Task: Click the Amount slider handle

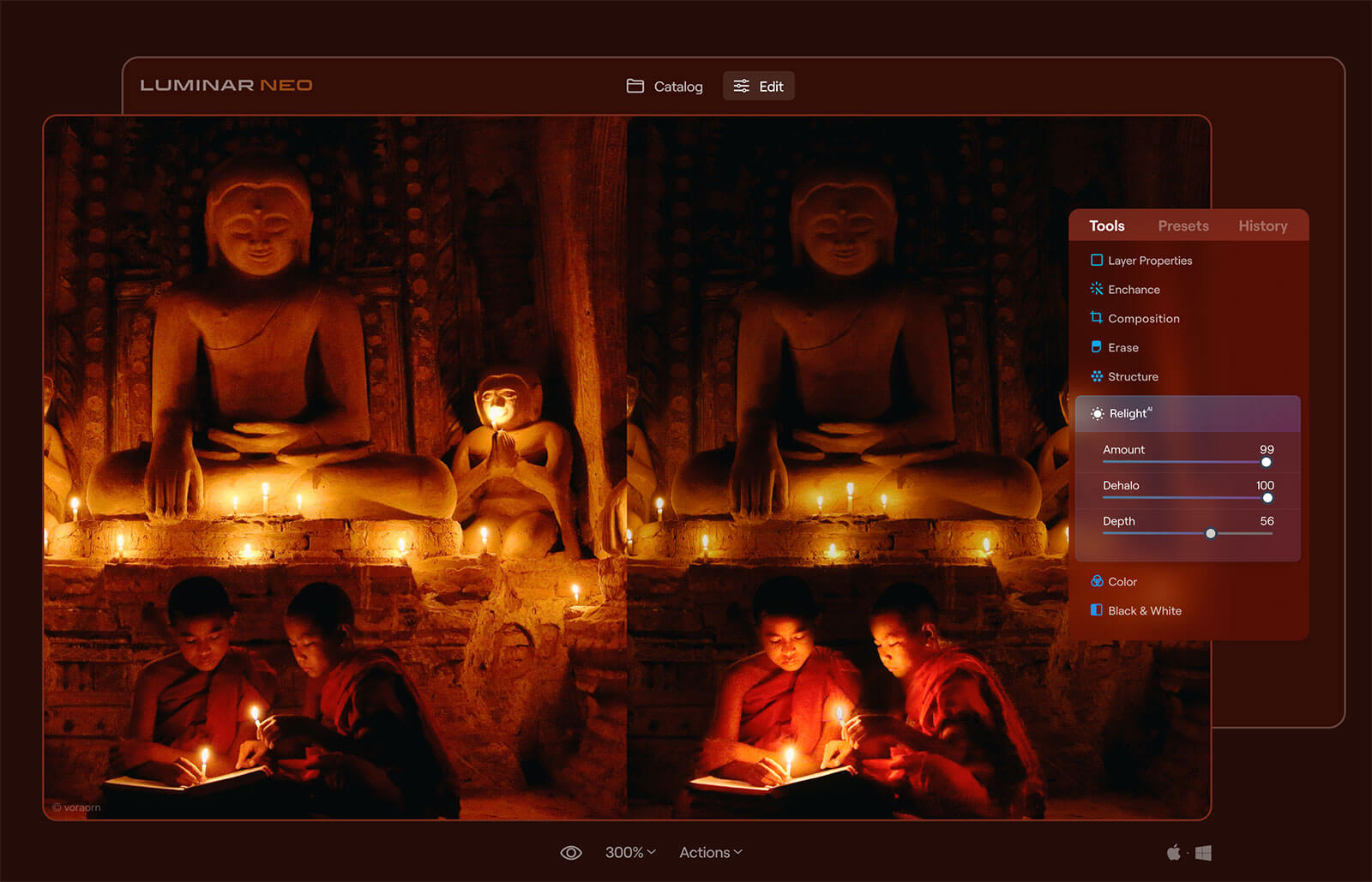Action: (x=1266, y=462)
